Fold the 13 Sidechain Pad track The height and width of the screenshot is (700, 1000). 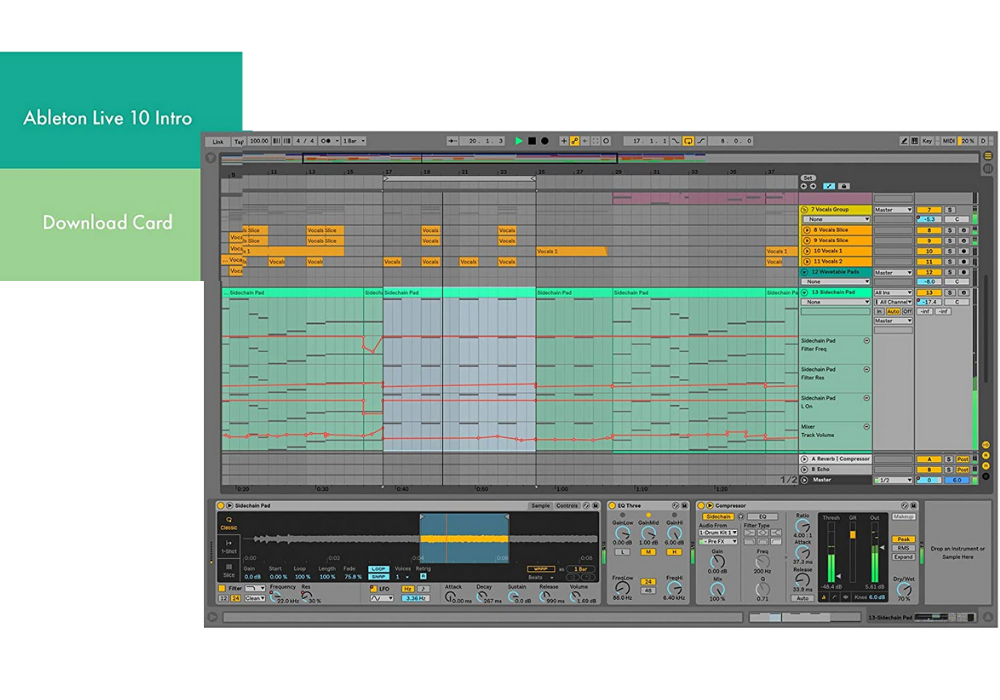point(805,292)
